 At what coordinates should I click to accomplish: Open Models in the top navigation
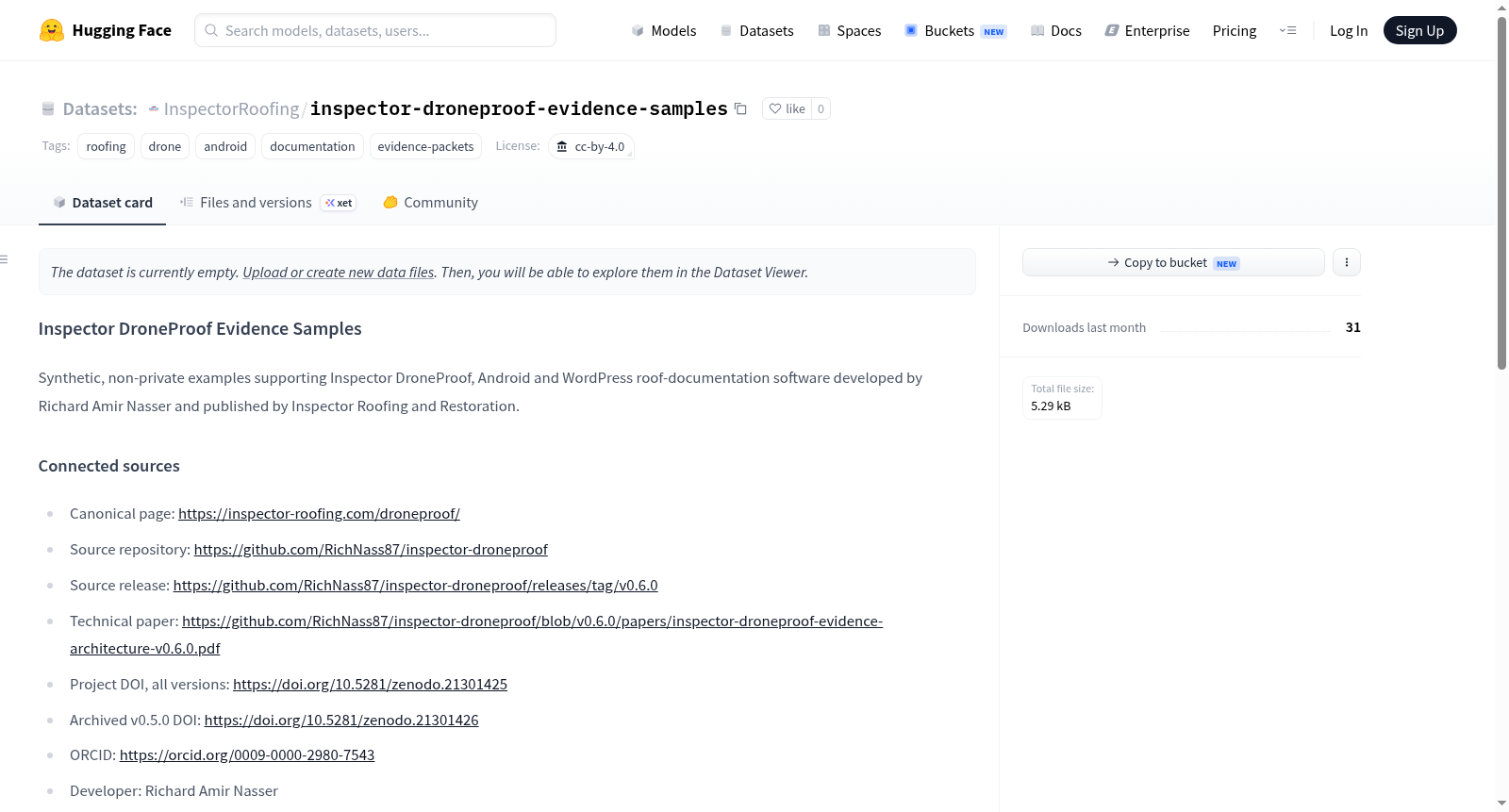664,30
